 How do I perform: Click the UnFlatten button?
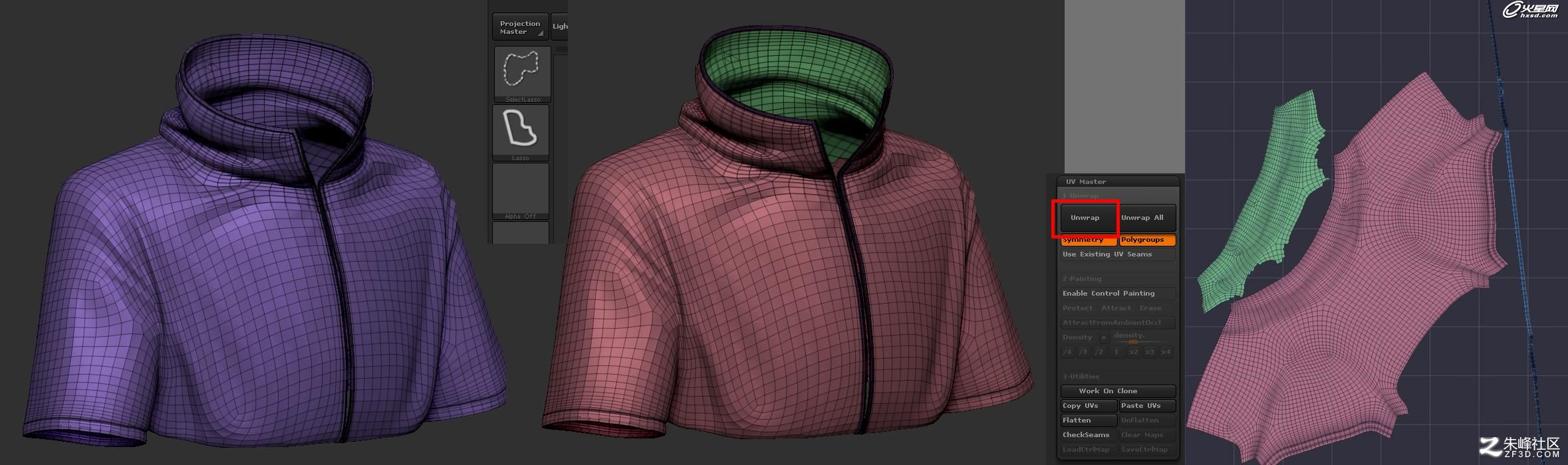coord(1147,420)
